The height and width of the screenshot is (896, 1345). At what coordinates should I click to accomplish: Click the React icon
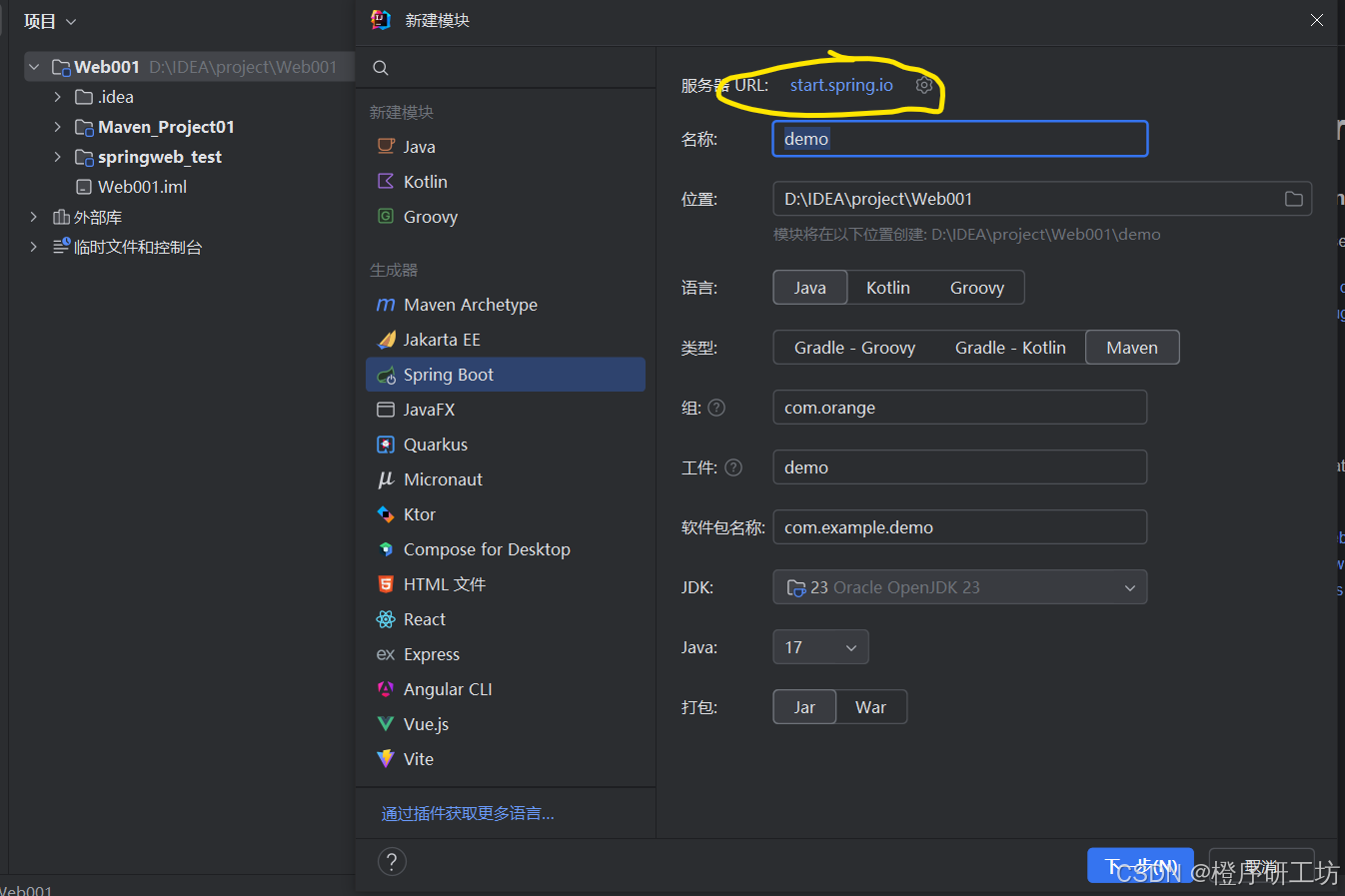click(x=386, y=619)
